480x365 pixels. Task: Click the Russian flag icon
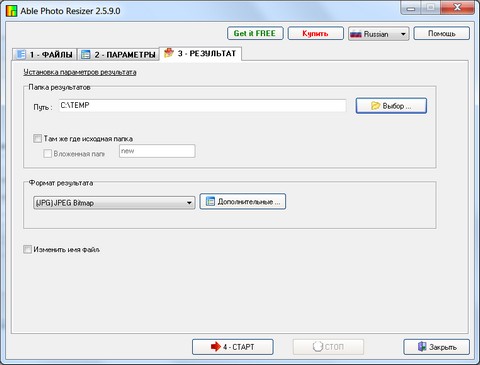[x=356, y=34]
